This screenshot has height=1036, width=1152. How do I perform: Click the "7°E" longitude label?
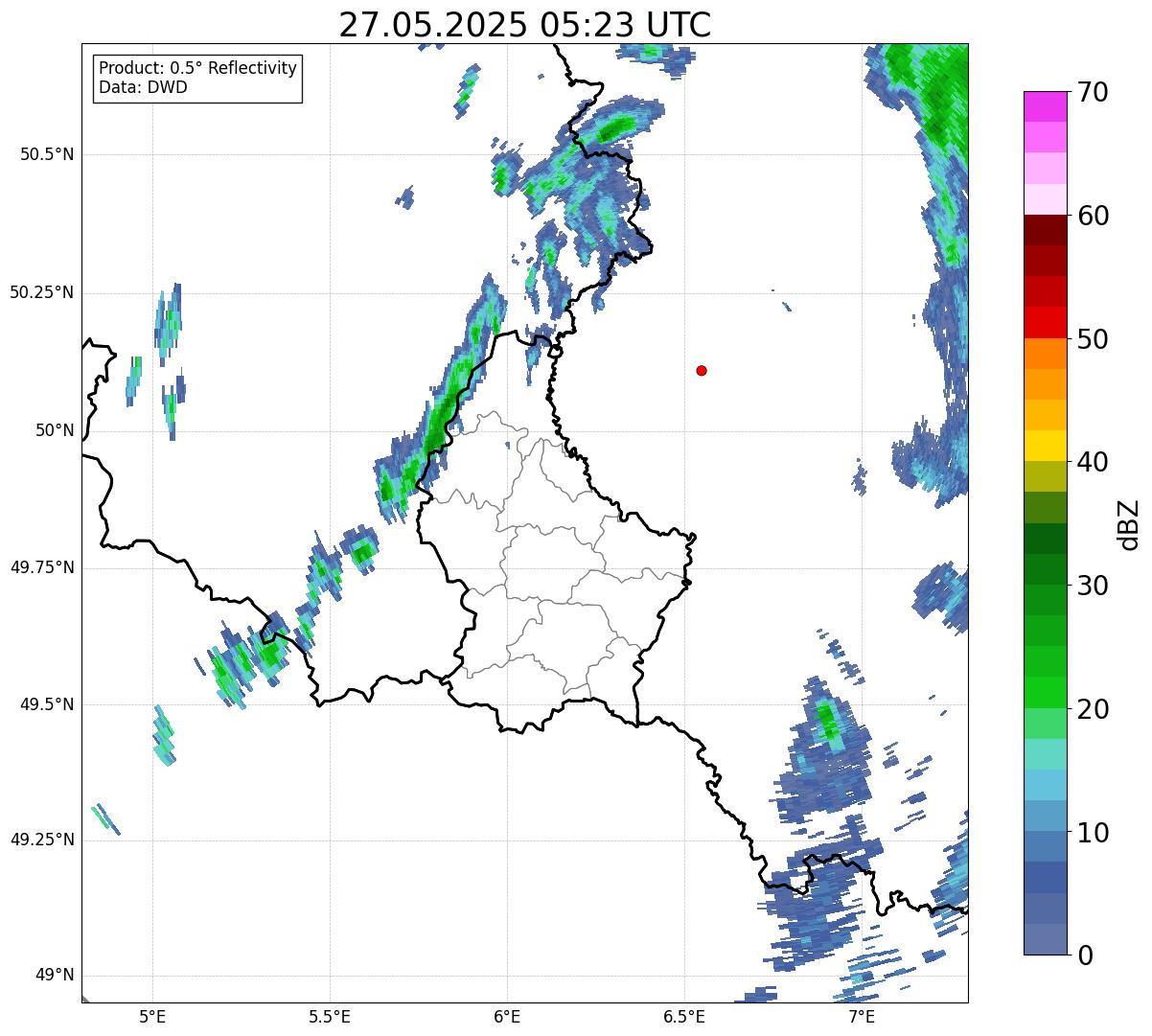(x=862, y=1016)
